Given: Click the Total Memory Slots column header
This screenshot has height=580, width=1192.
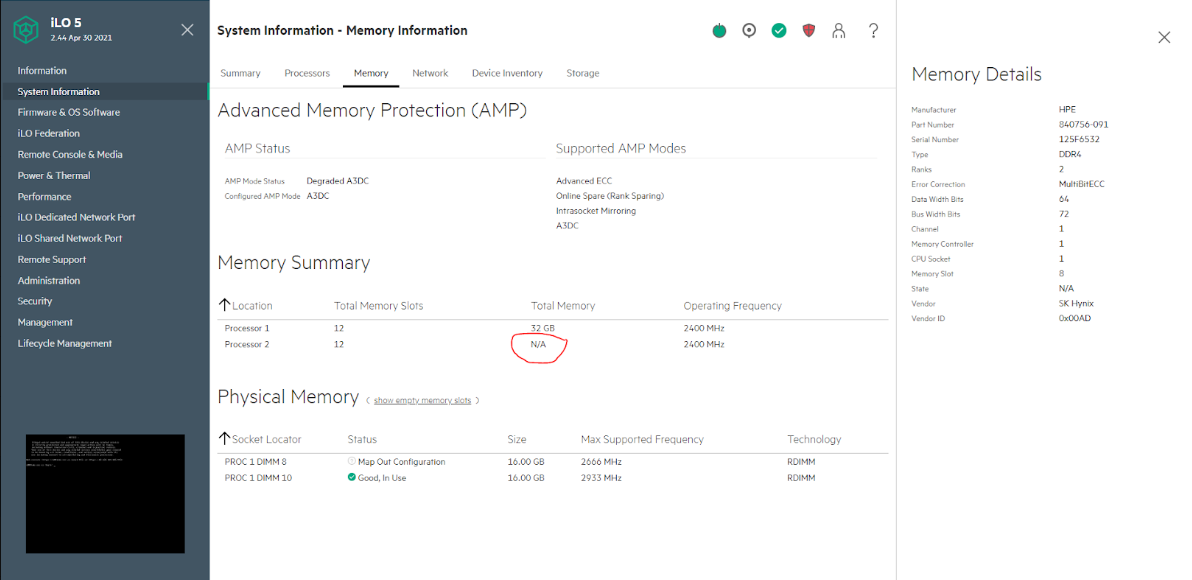Looking at the screenshot, I should click(x=379, y=306).
